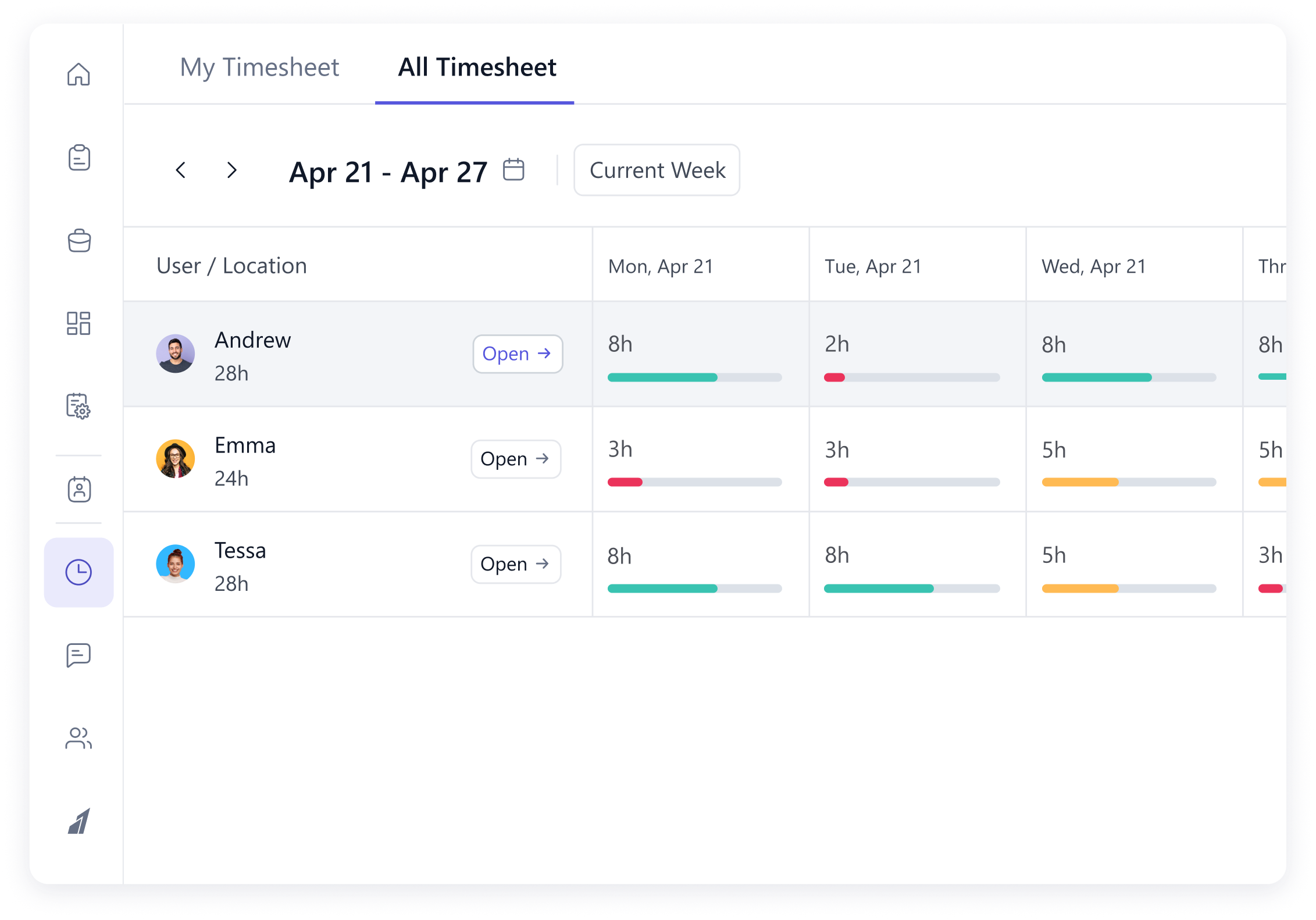The image size is (1316, 920).
Task: Go to previous week with left chevron
Action: pos(181,170)
